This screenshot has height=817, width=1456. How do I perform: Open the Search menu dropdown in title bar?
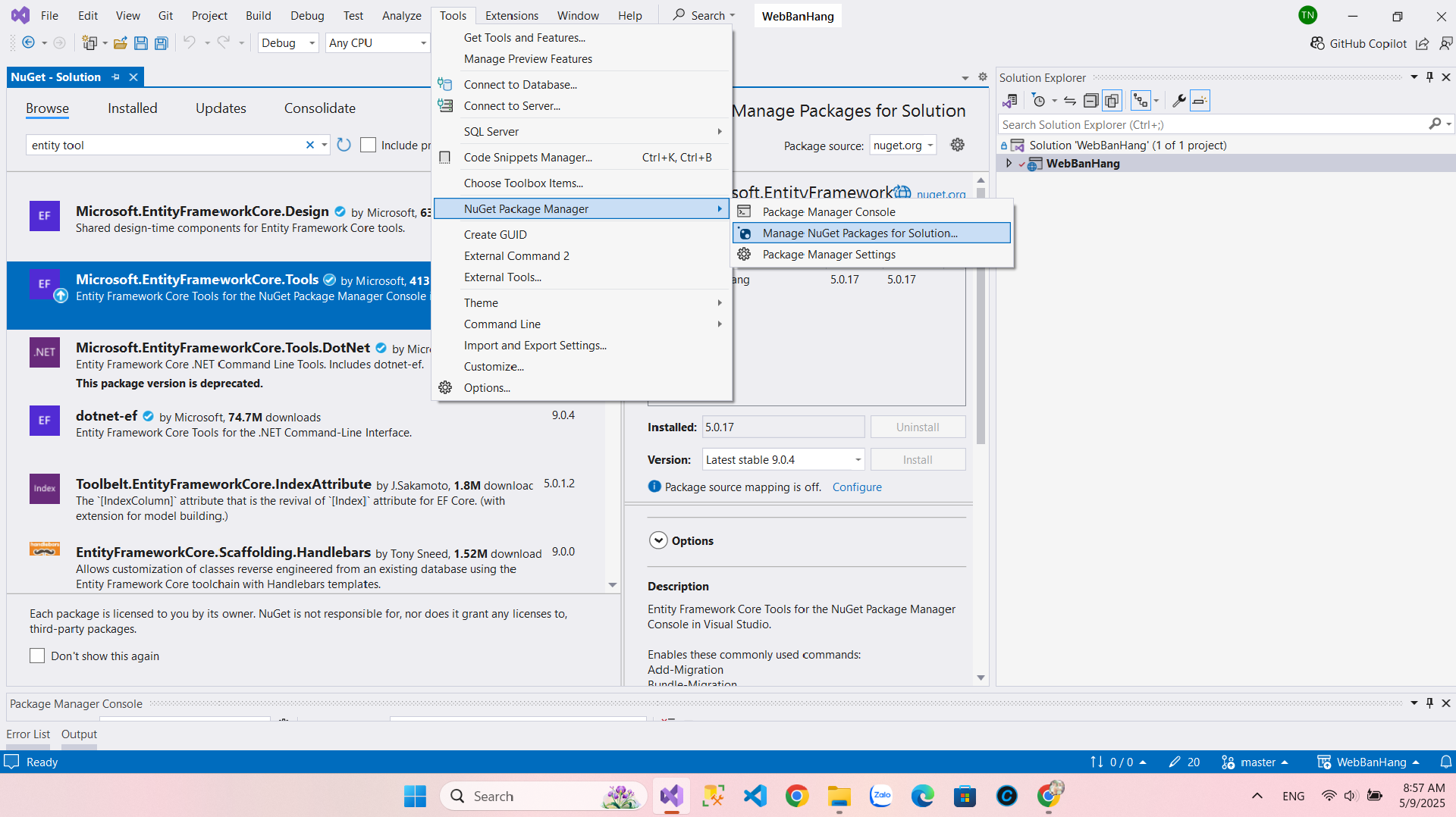tap(704, 15)
